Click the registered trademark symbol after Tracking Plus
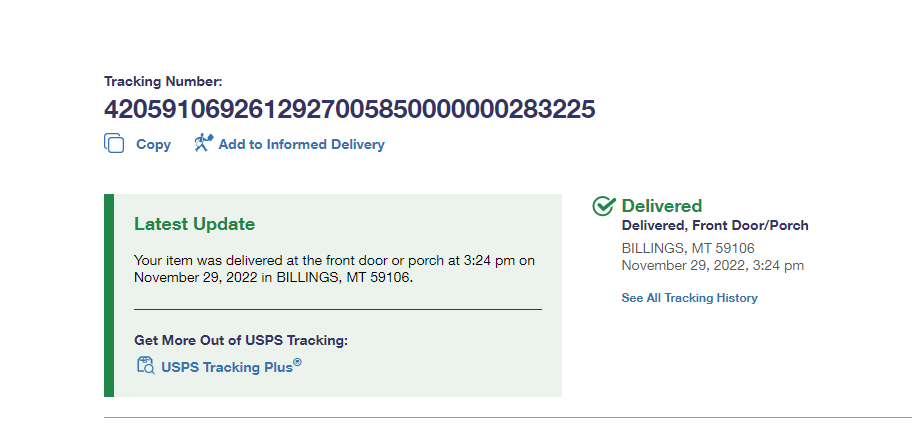The image size is (912, 423). click(x=297, y=363)
